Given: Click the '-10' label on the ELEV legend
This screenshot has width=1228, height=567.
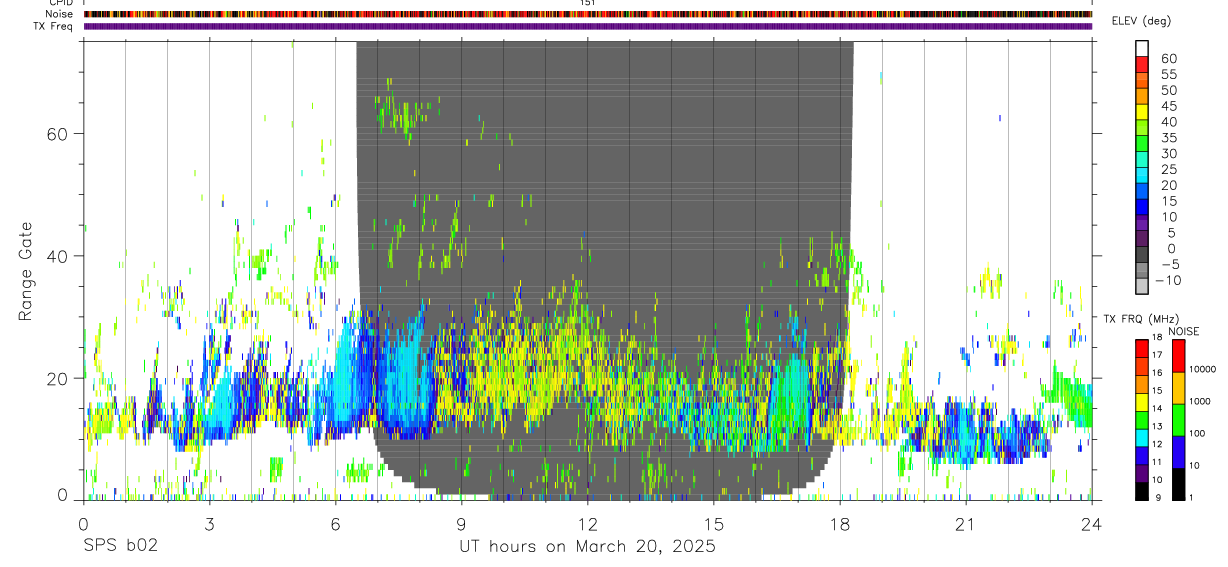Looking at the screenshot, I should pos(1168,280).
